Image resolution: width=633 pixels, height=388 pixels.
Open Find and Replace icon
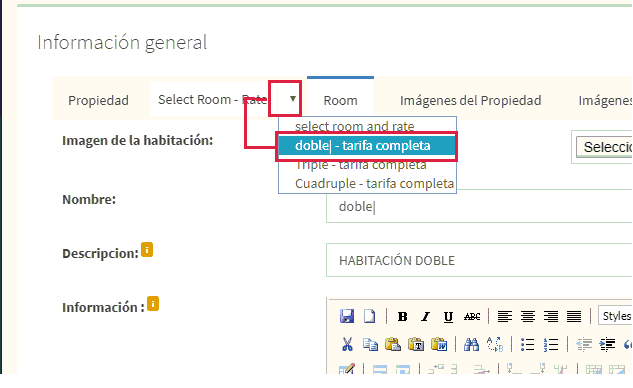point(495,344)
